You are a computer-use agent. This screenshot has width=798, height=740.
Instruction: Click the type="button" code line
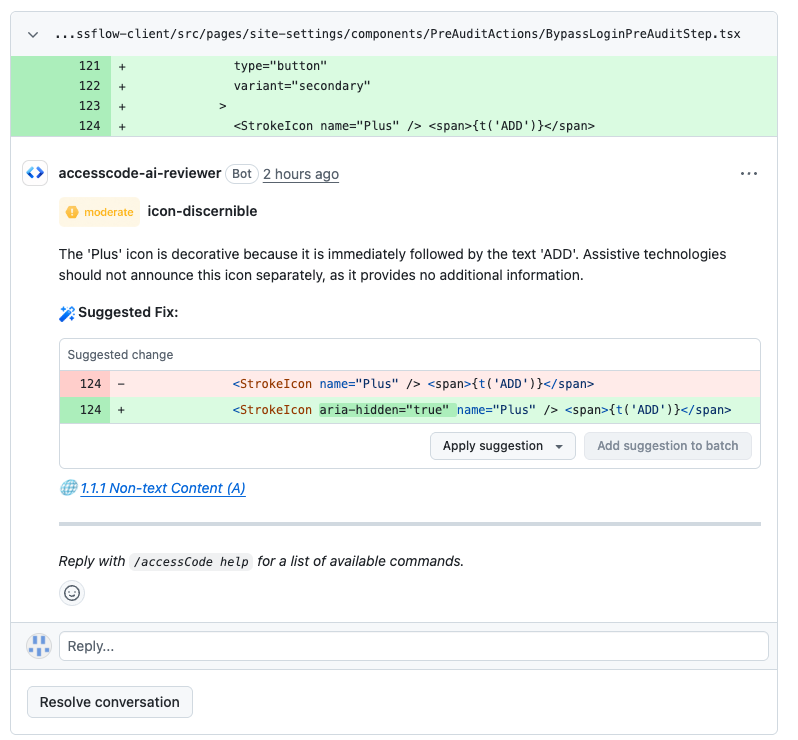[x=280, y=66]
